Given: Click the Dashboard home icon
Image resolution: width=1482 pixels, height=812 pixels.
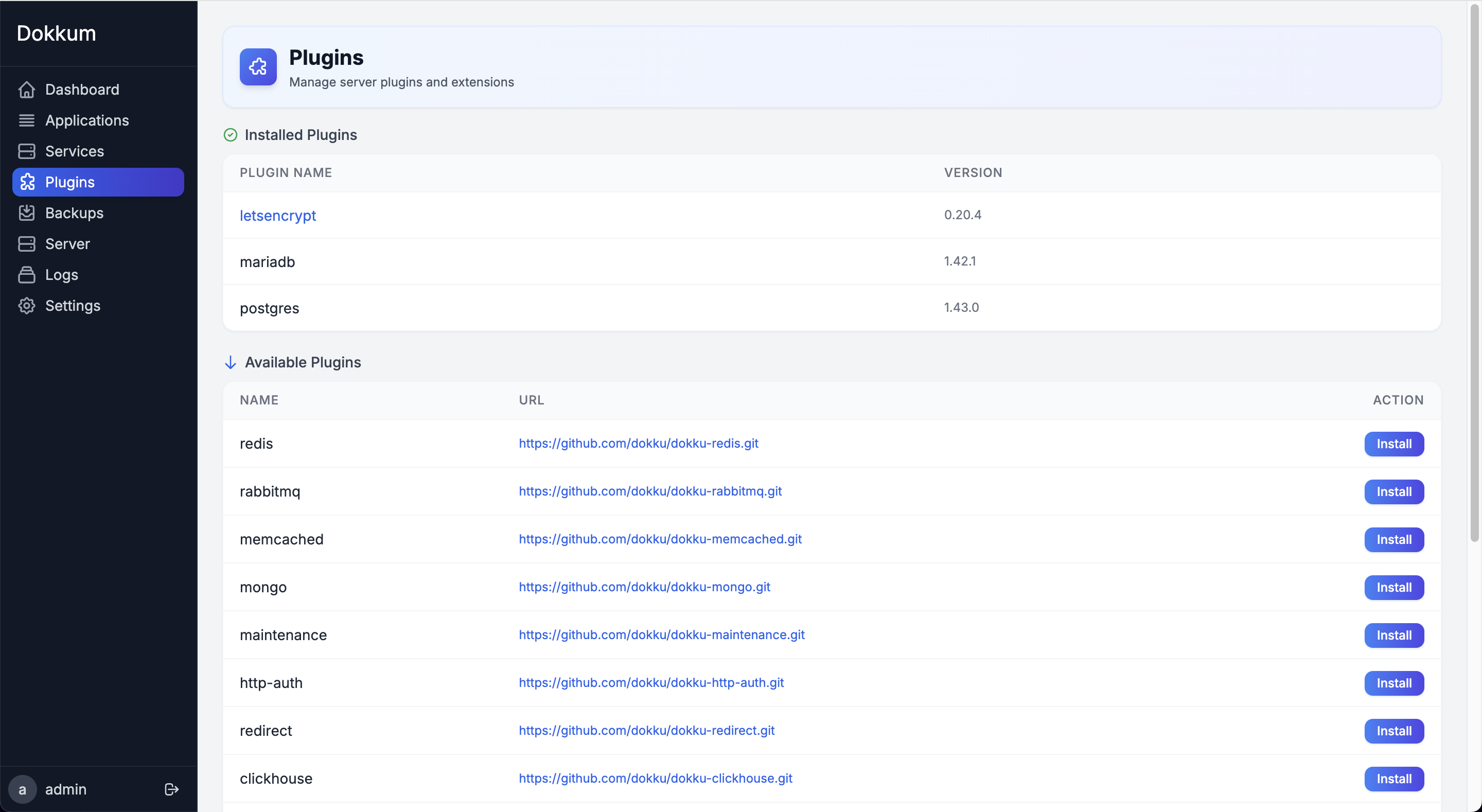Looking at the screenshot, I should pos(27,89).
